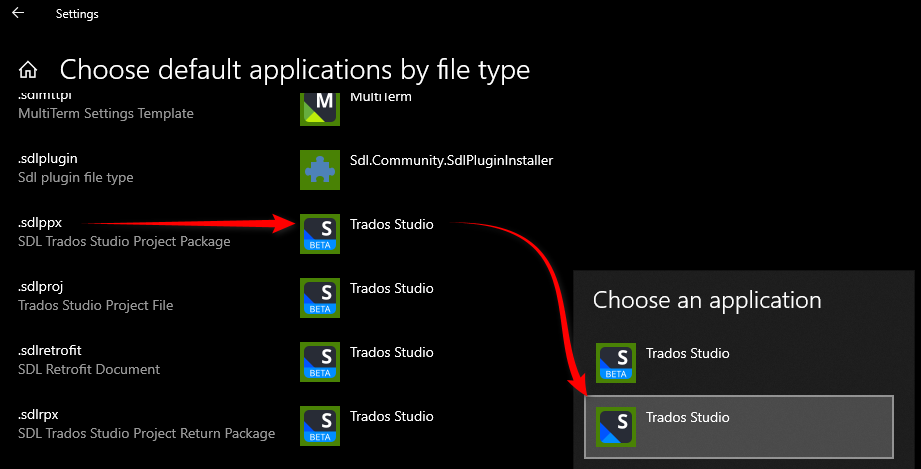Click the puzzle-piece SdlPluginInstaller icon
Screen dimensions: 921x469
point(320,170)
